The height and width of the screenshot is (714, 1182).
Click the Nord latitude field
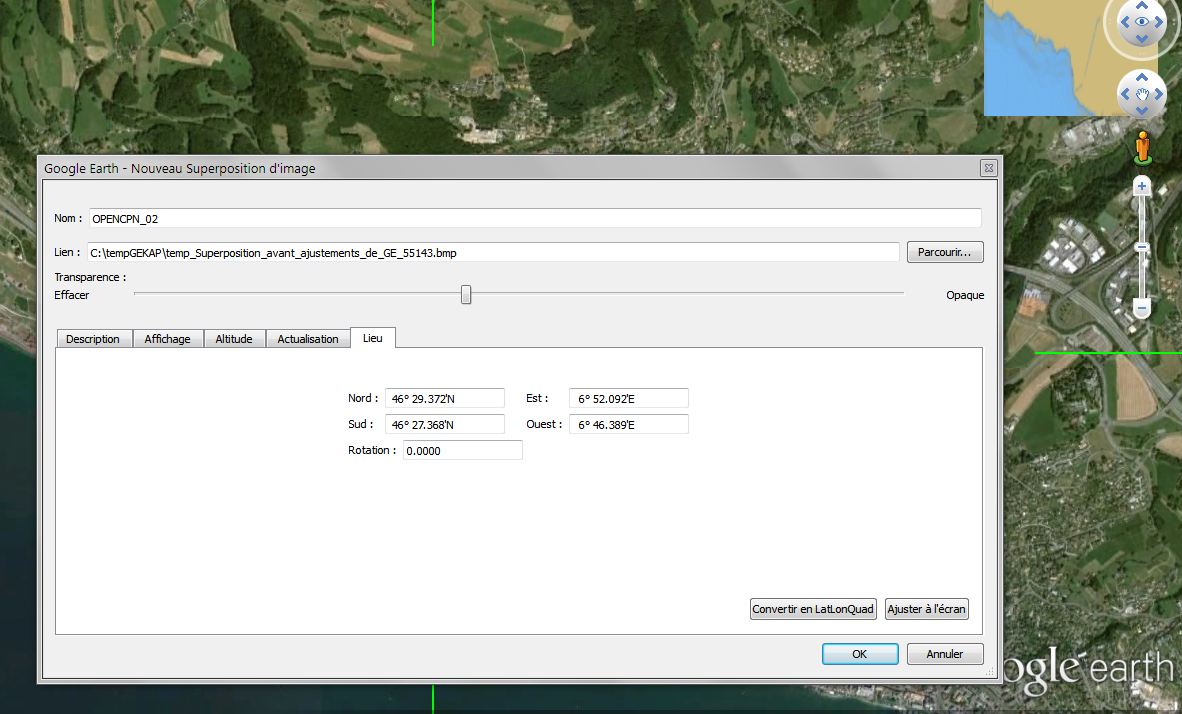(x=444, y=398)
